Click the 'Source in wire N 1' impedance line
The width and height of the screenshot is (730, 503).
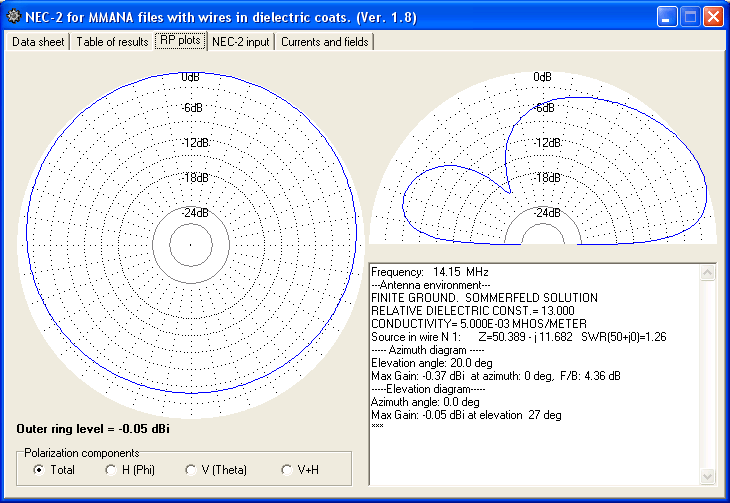tap(519, 337)
